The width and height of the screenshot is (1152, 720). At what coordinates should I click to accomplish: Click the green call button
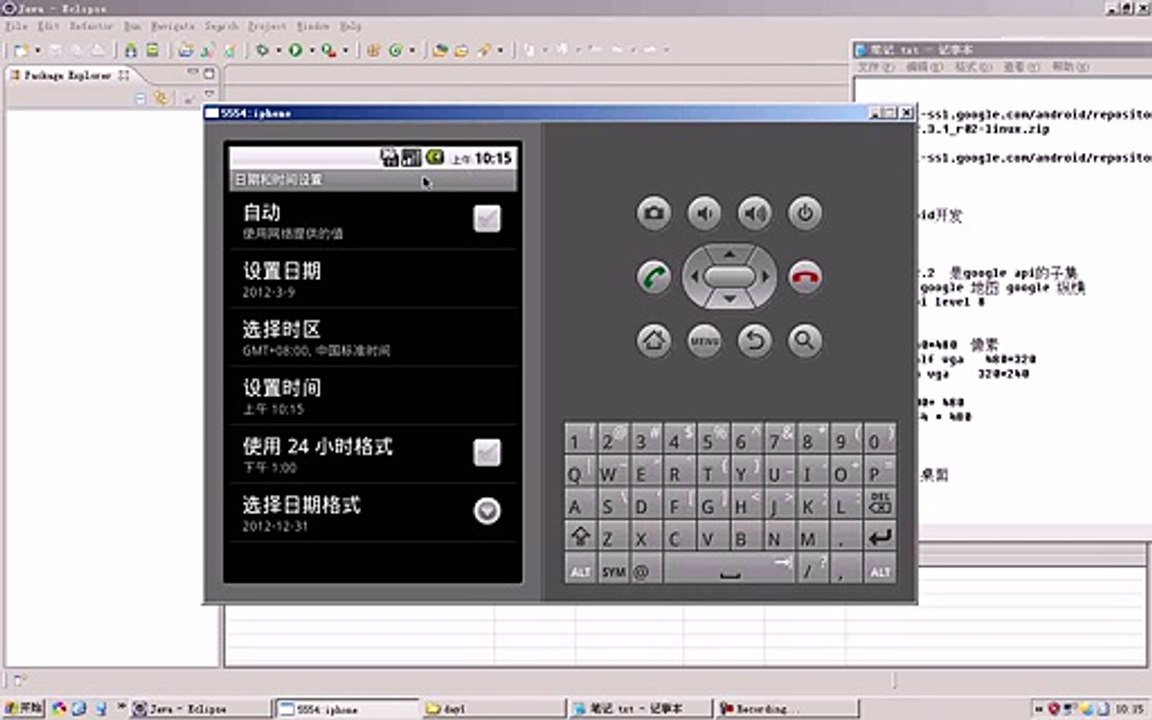tap(653, 277)
